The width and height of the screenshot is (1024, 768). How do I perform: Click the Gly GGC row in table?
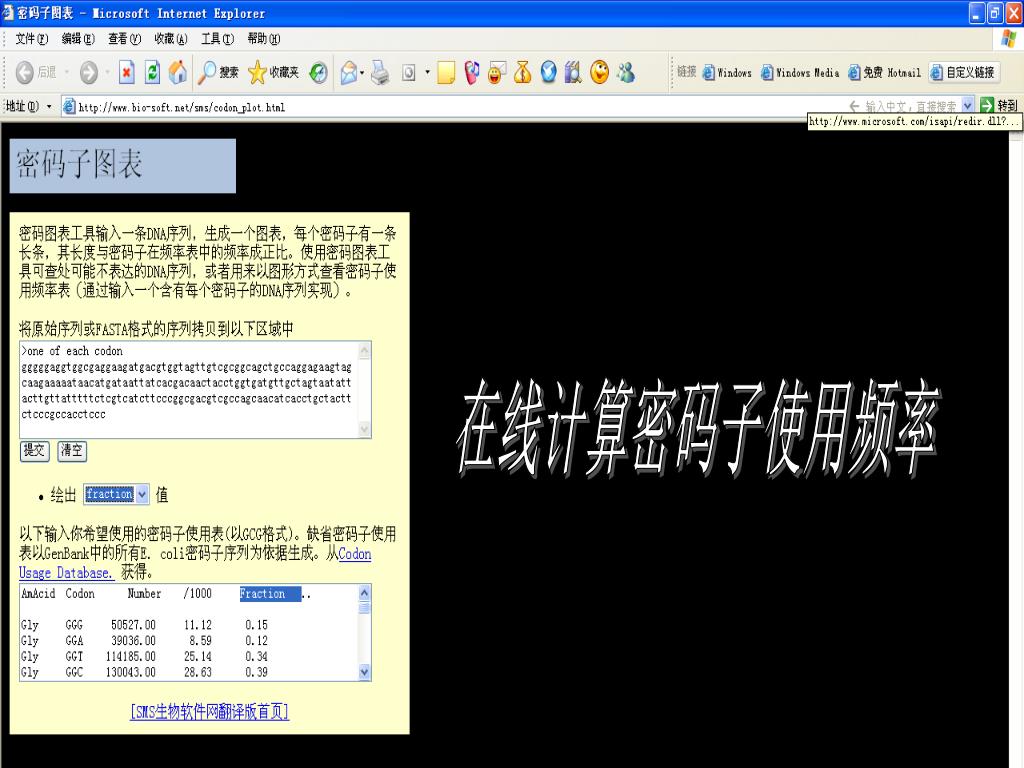(x=144, y=672)
